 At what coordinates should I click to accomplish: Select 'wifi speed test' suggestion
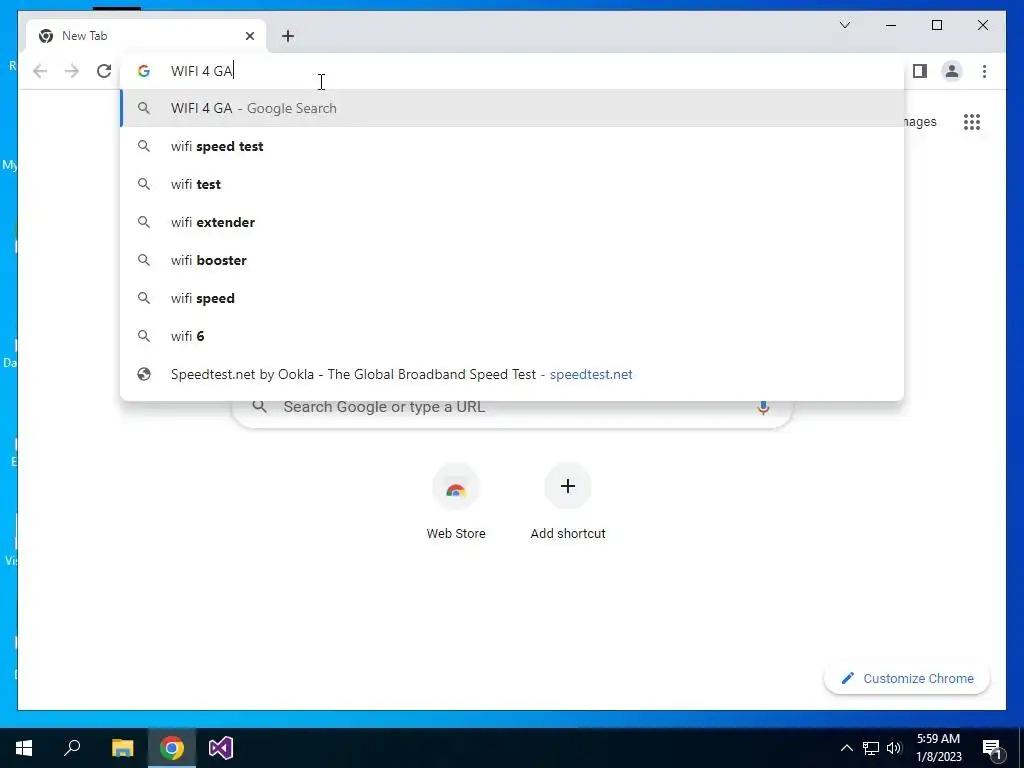[512, 146]
